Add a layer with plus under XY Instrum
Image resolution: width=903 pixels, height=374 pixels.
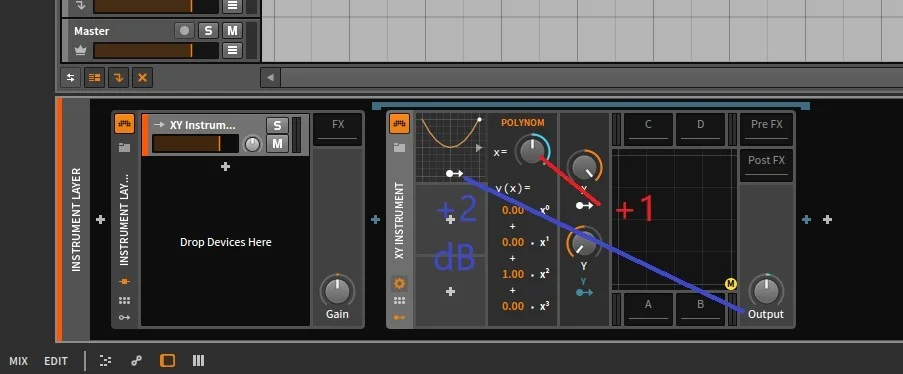click(225, 166)
